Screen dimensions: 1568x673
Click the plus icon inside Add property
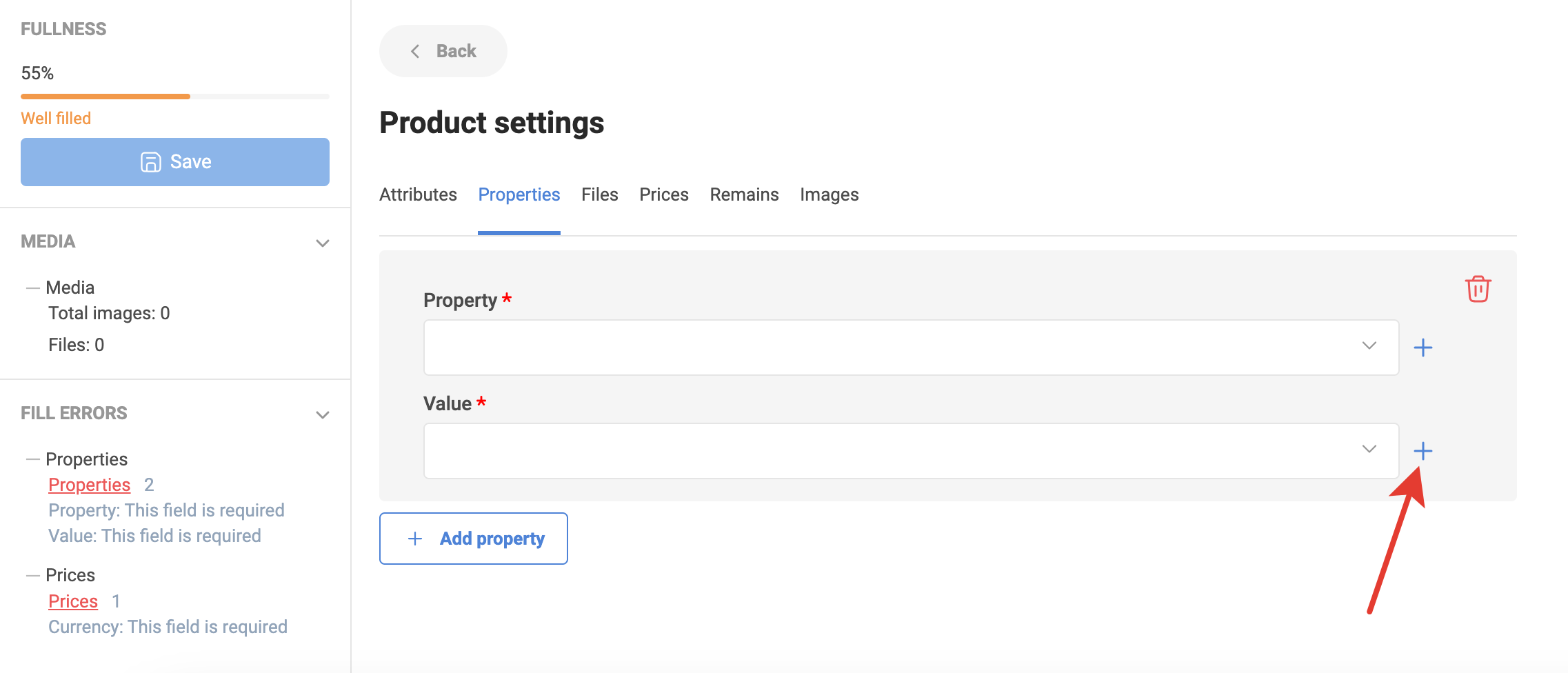point(415,539)
